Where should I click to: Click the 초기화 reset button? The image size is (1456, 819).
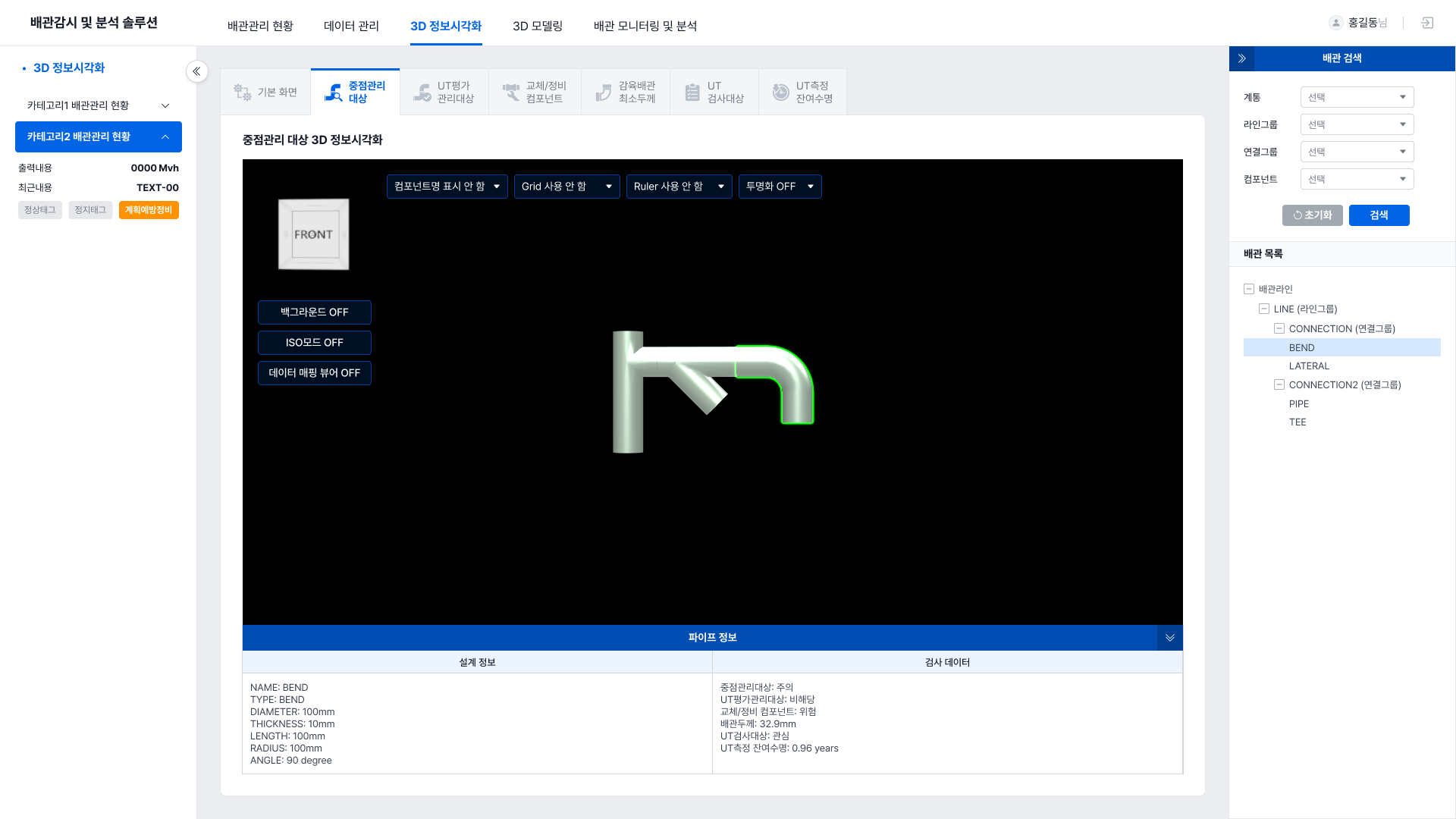tap(1313, 215)
